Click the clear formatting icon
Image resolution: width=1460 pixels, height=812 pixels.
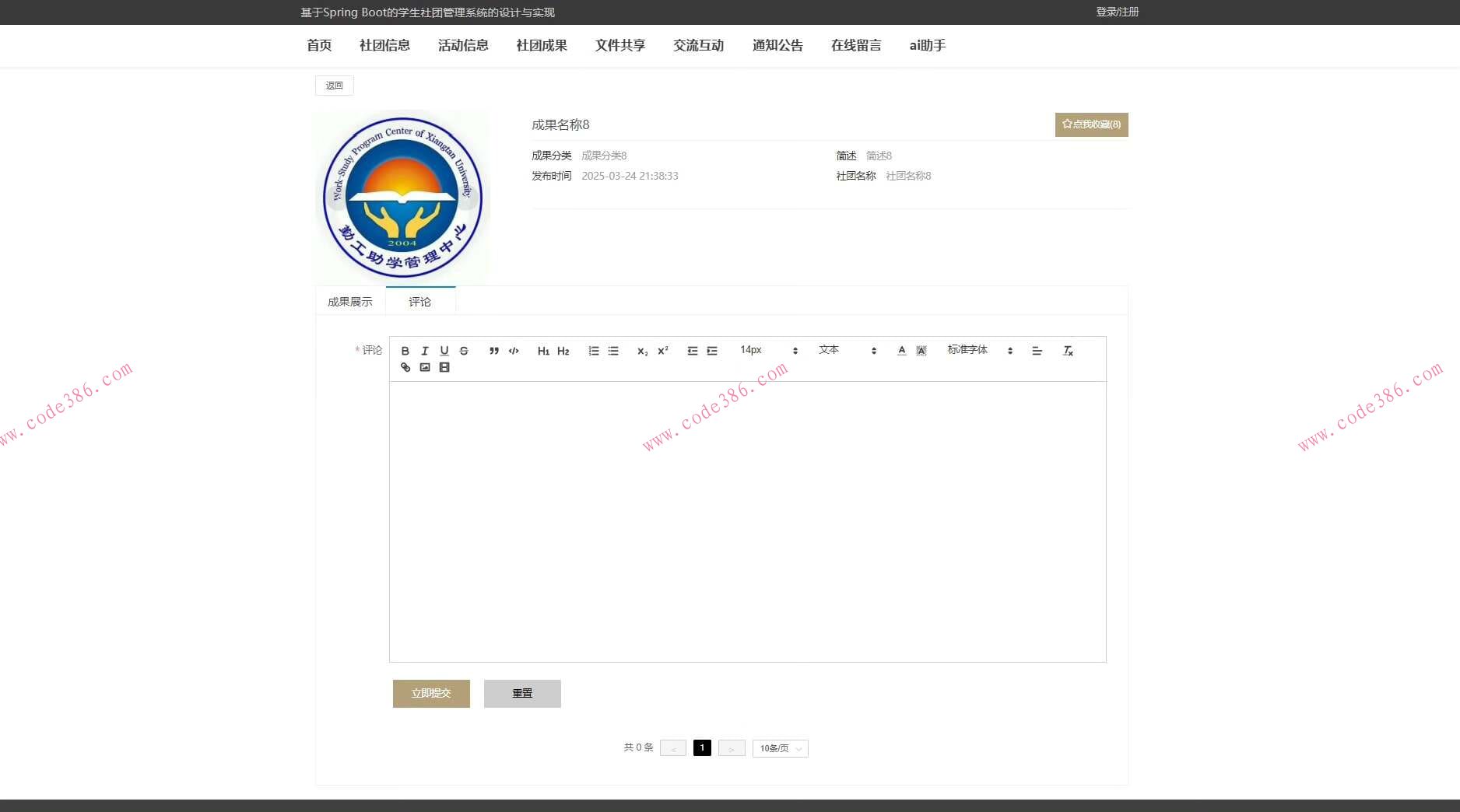click(1067, 351)
